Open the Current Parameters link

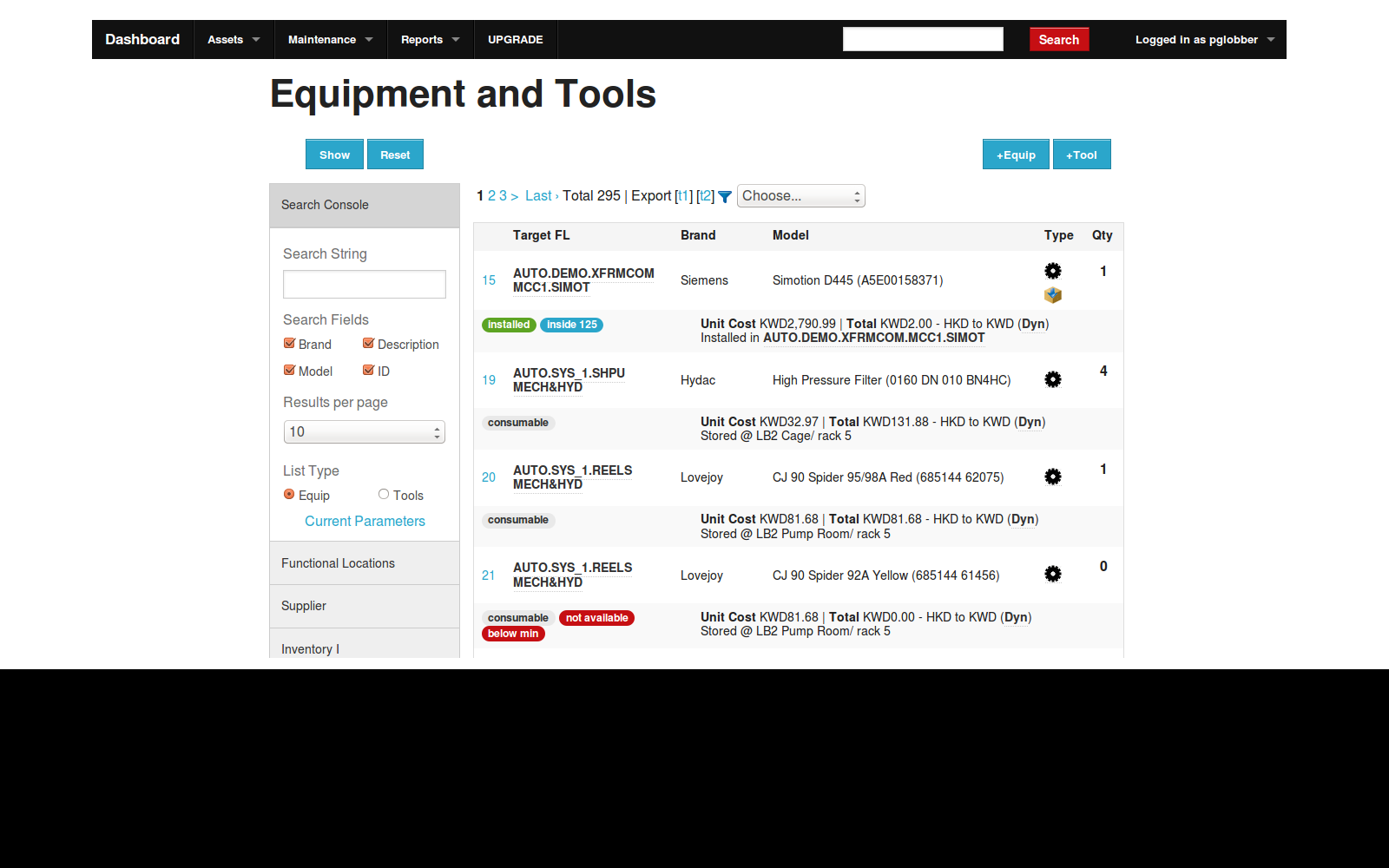pos(365,521)
